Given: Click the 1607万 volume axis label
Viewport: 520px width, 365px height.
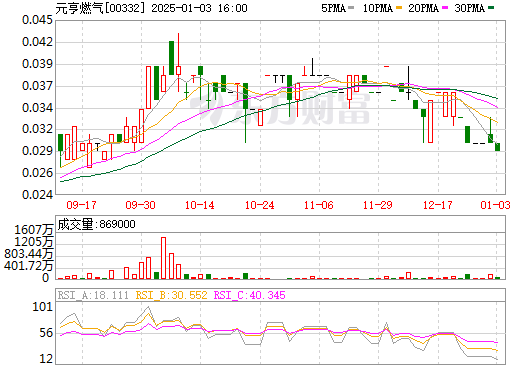Looking at the screenshot, I should pyautogui.click(x=34, y=230).
